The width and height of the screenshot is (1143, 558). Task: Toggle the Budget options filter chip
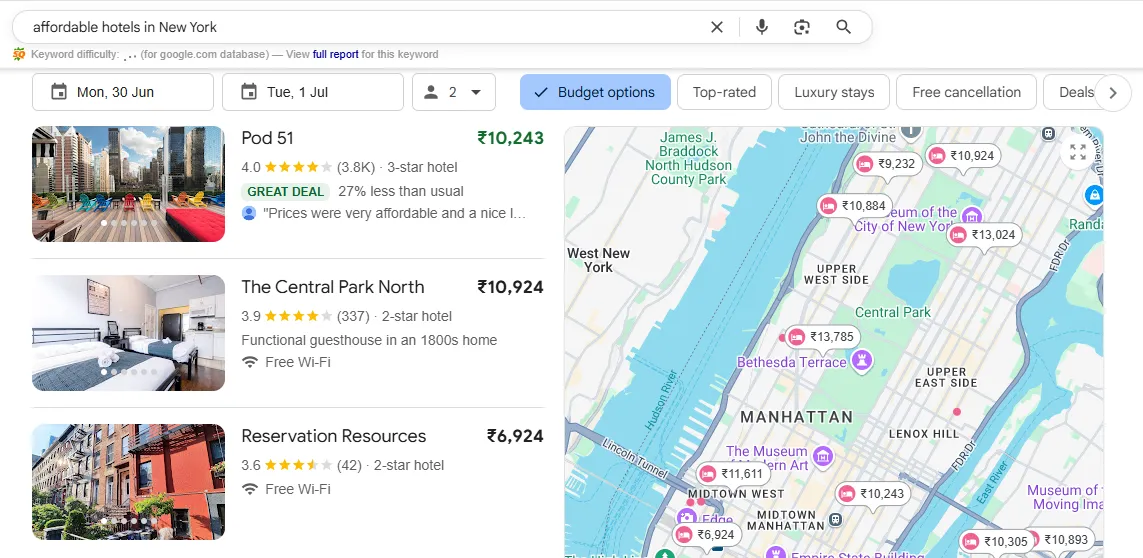click(x=595, y=92)
